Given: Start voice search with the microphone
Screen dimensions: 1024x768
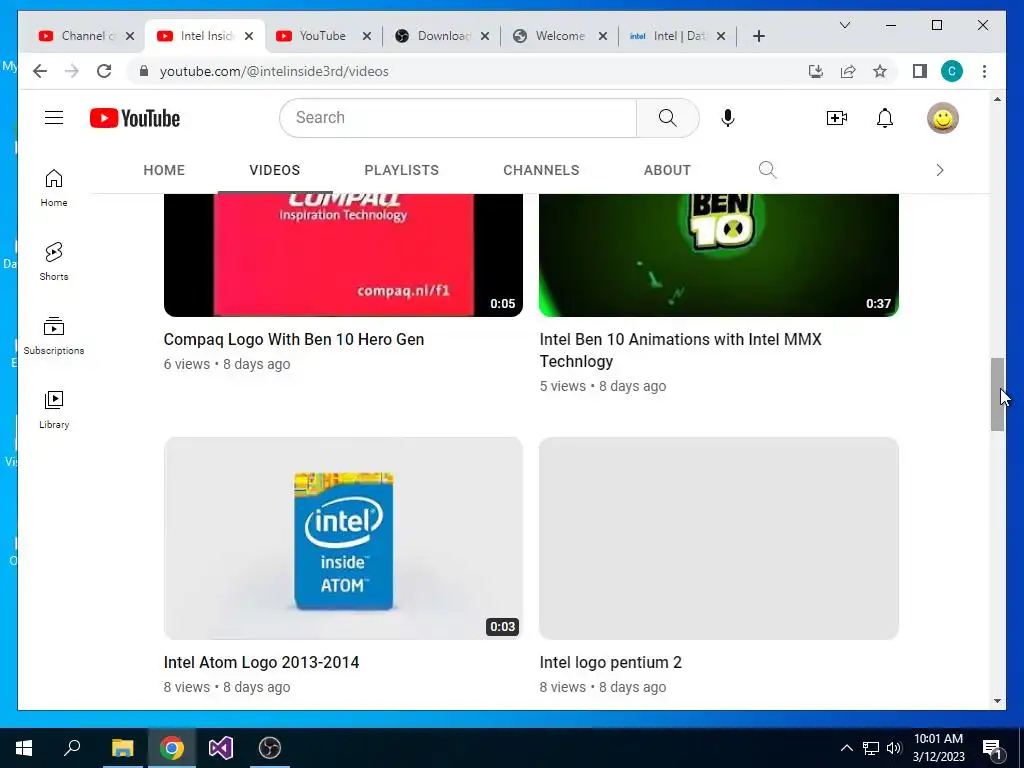Looking at the screenshot, I should [728, 118].
